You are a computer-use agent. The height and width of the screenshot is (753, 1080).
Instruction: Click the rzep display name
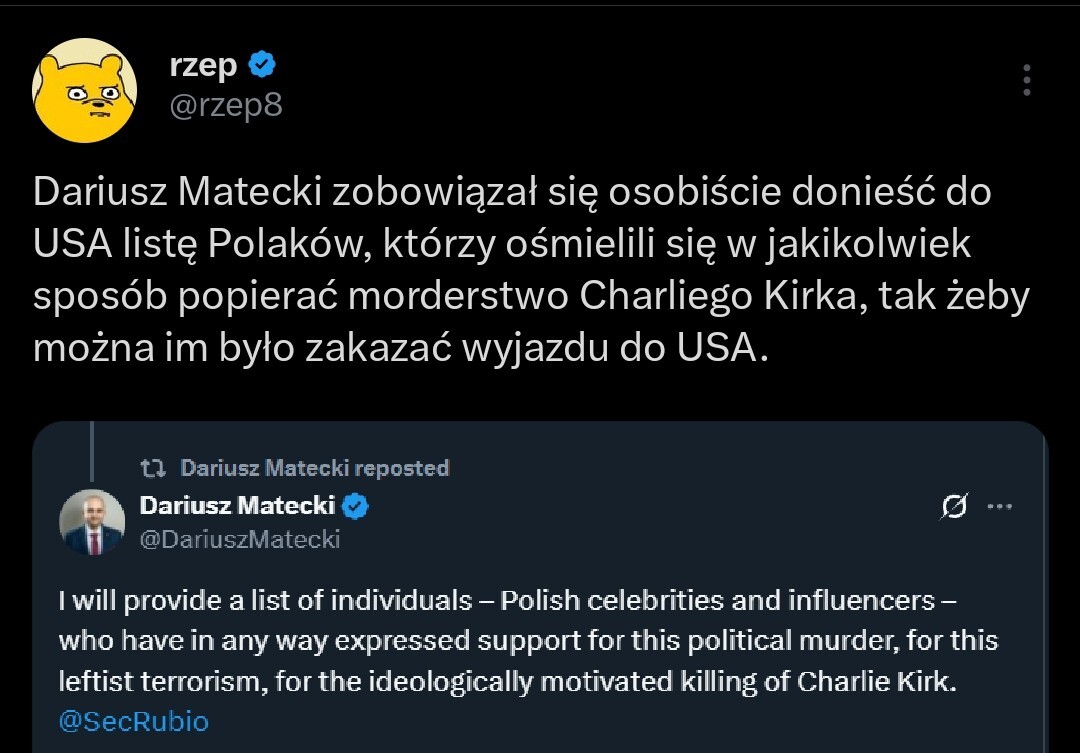(x=203, y=66)
